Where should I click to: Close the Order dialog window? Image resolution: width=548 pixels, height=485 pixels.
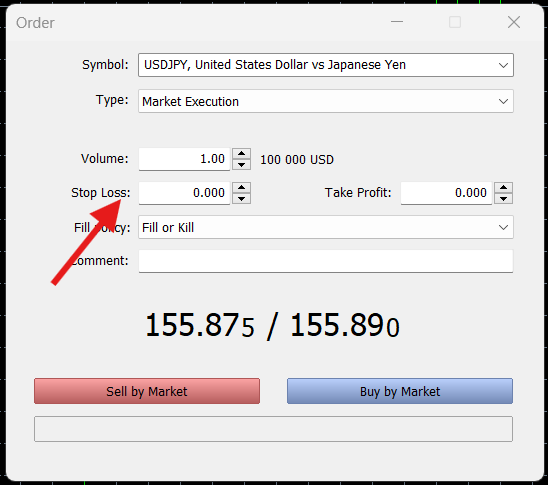(514, 22)
